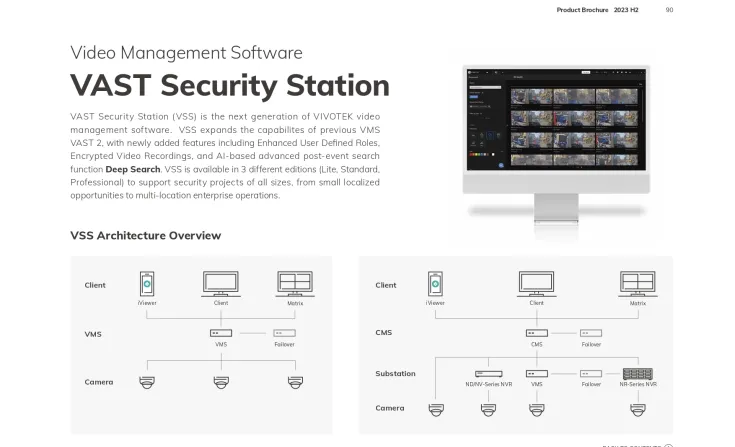The image size is (735, 447).
Task: Select the CMS server box icon
Action: coord(537,333)
